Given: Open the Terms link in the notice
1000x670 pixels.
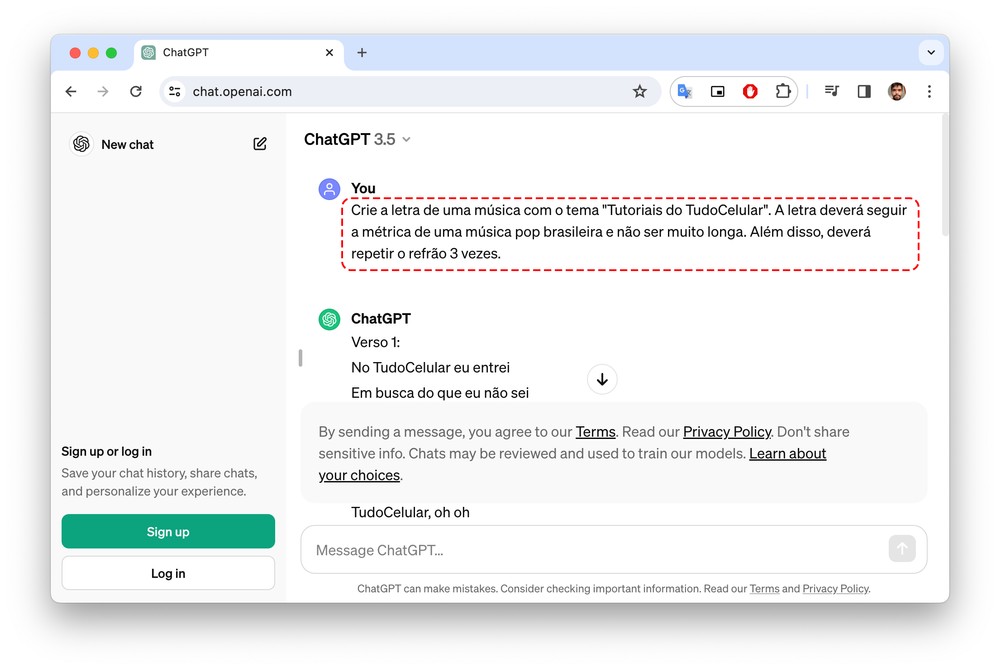Looking at the screenshot, I should [x=595, y=432].
